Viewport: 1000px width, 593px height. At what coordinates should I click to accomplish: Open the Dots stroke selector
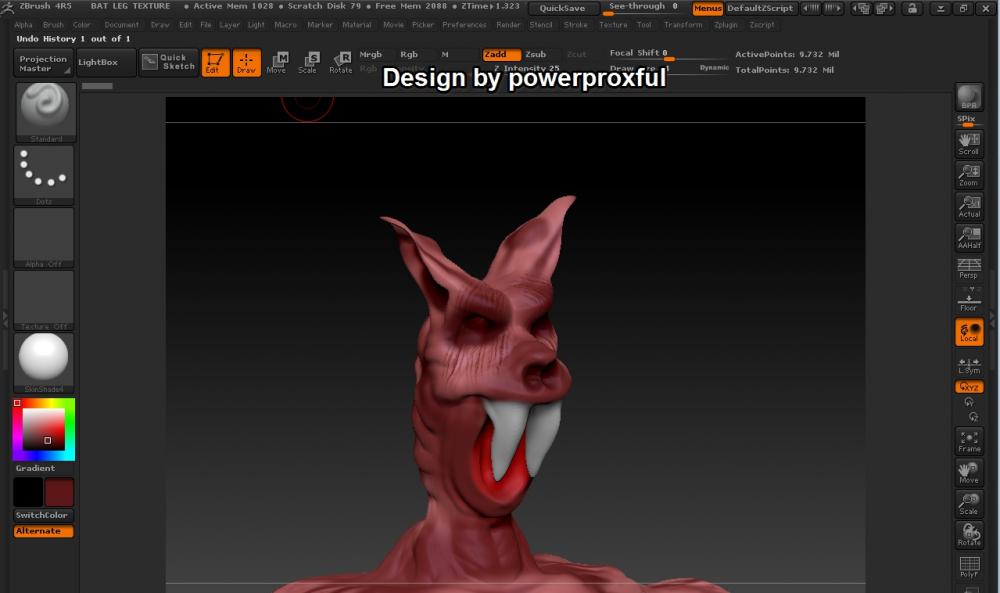click(43, 175)
